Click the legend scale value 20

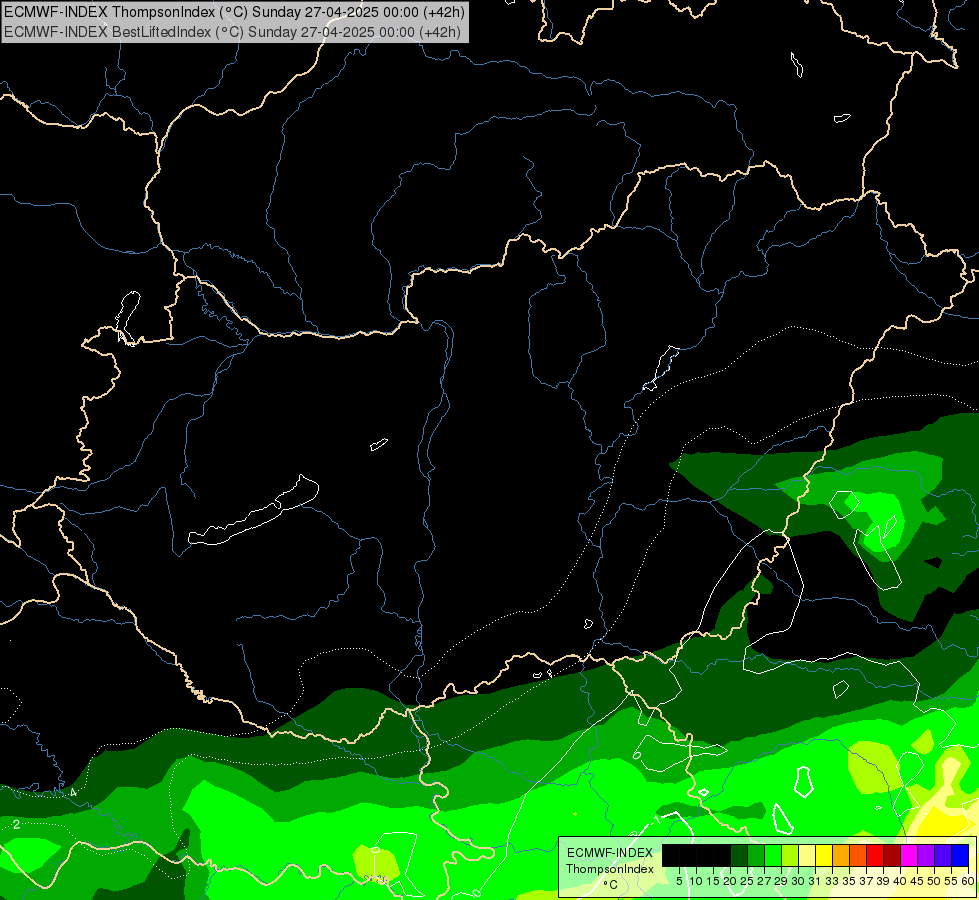click(730, 881)
